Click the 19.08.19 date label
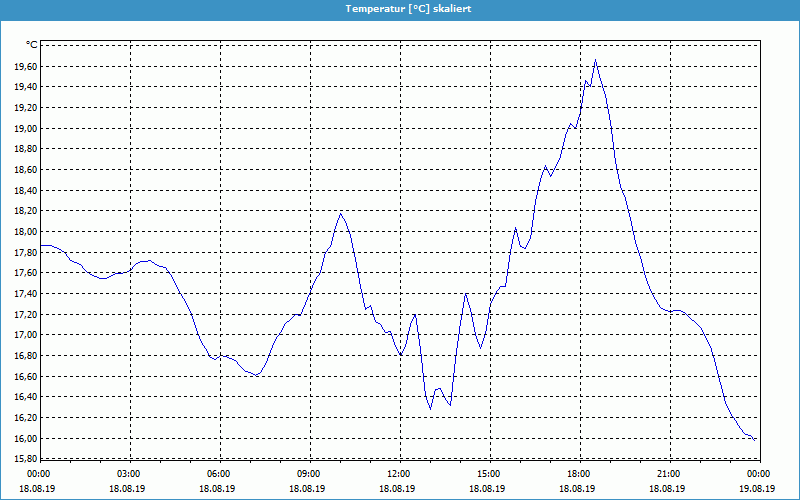This screenshot has width=800, height=500. tap(758, 489)
